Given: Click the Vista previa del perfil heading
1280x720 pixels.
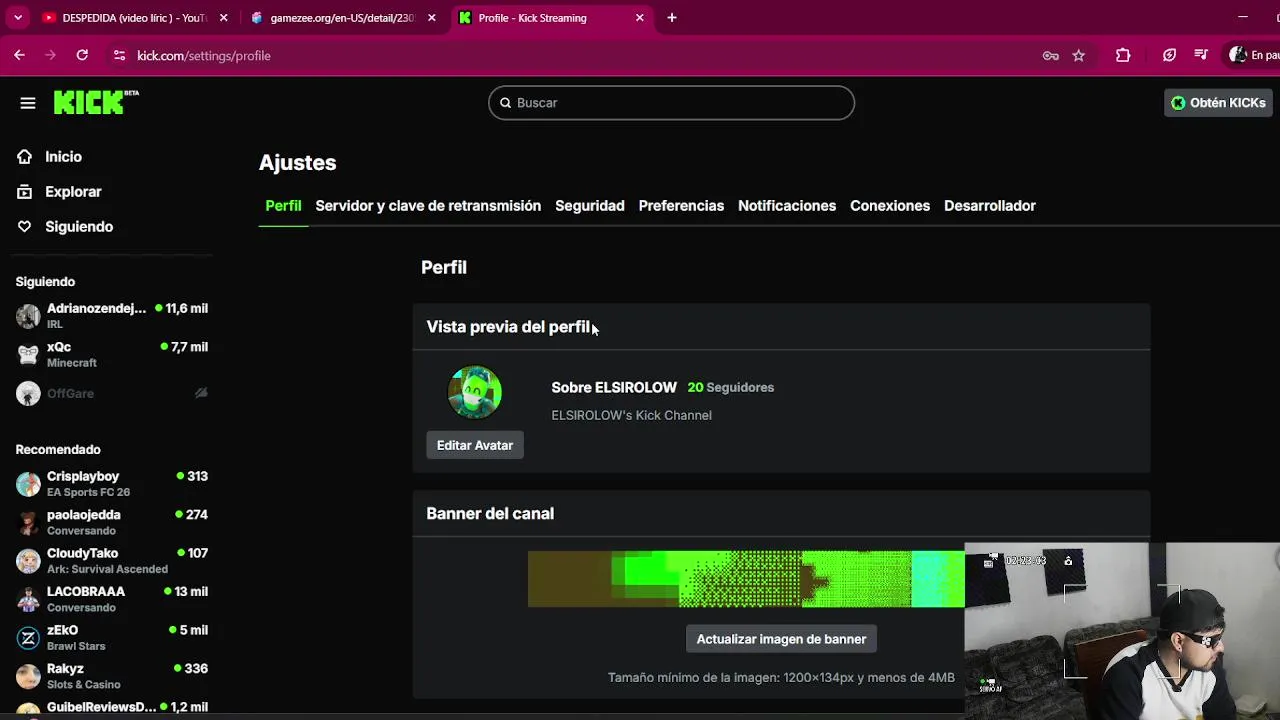Looking at the screenshot, I should [508, 327].
